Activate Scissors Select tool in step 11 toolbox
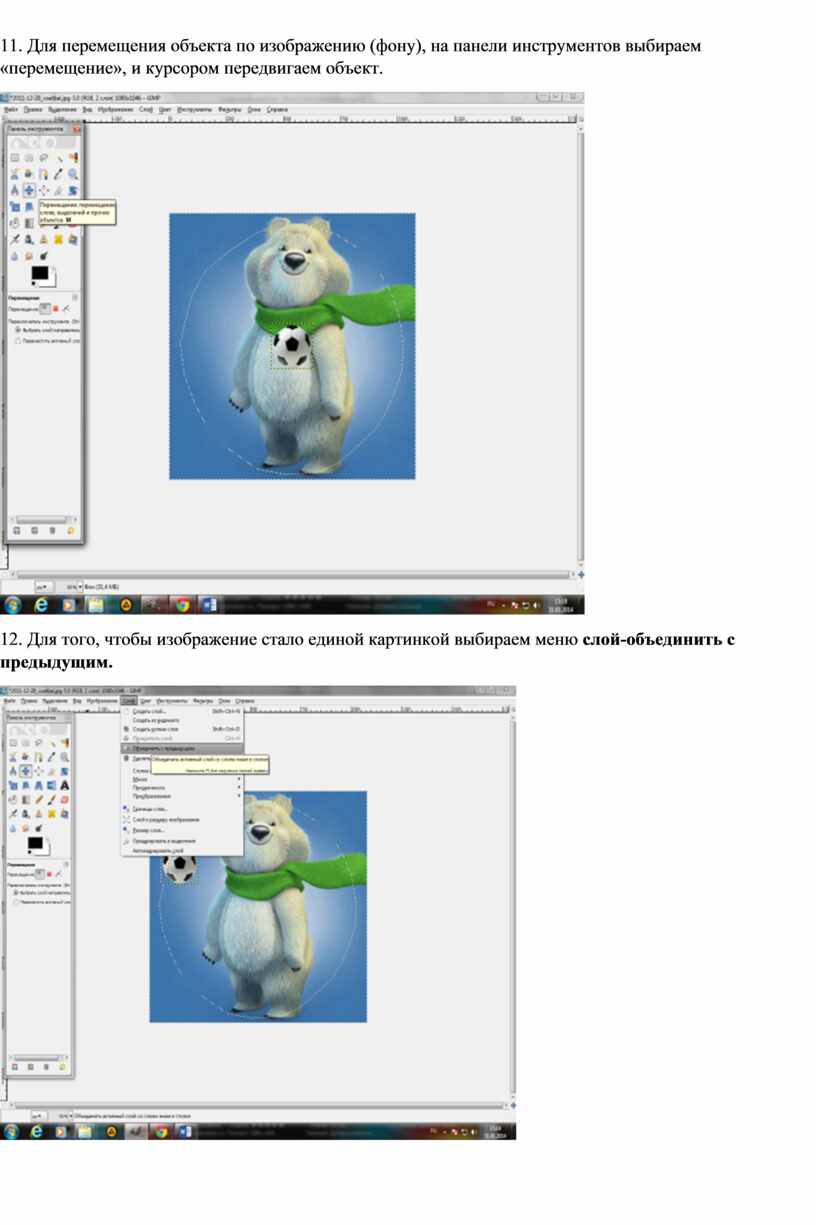 15,173
